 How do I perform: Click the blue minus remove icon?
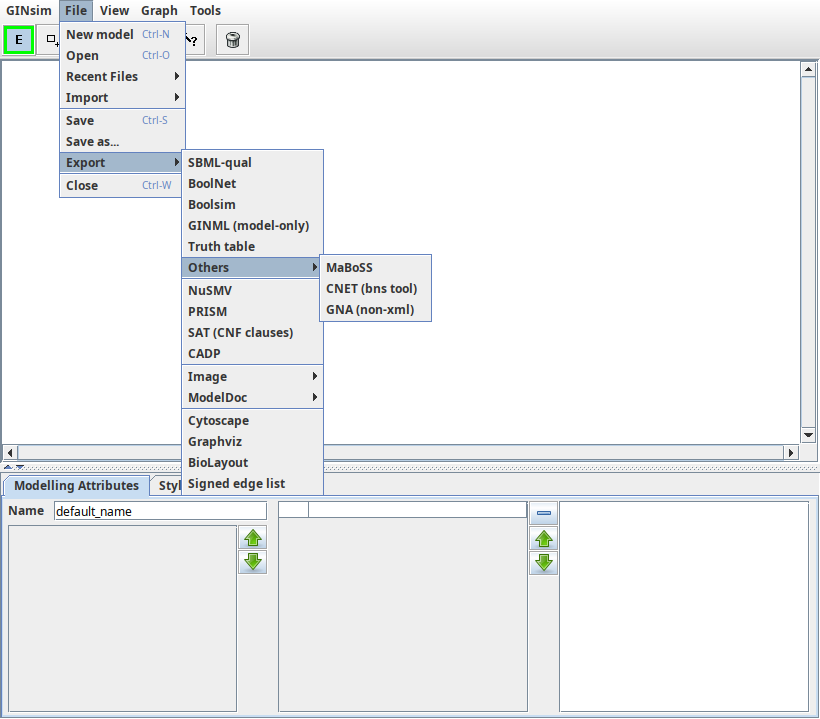tap(543, 512)
